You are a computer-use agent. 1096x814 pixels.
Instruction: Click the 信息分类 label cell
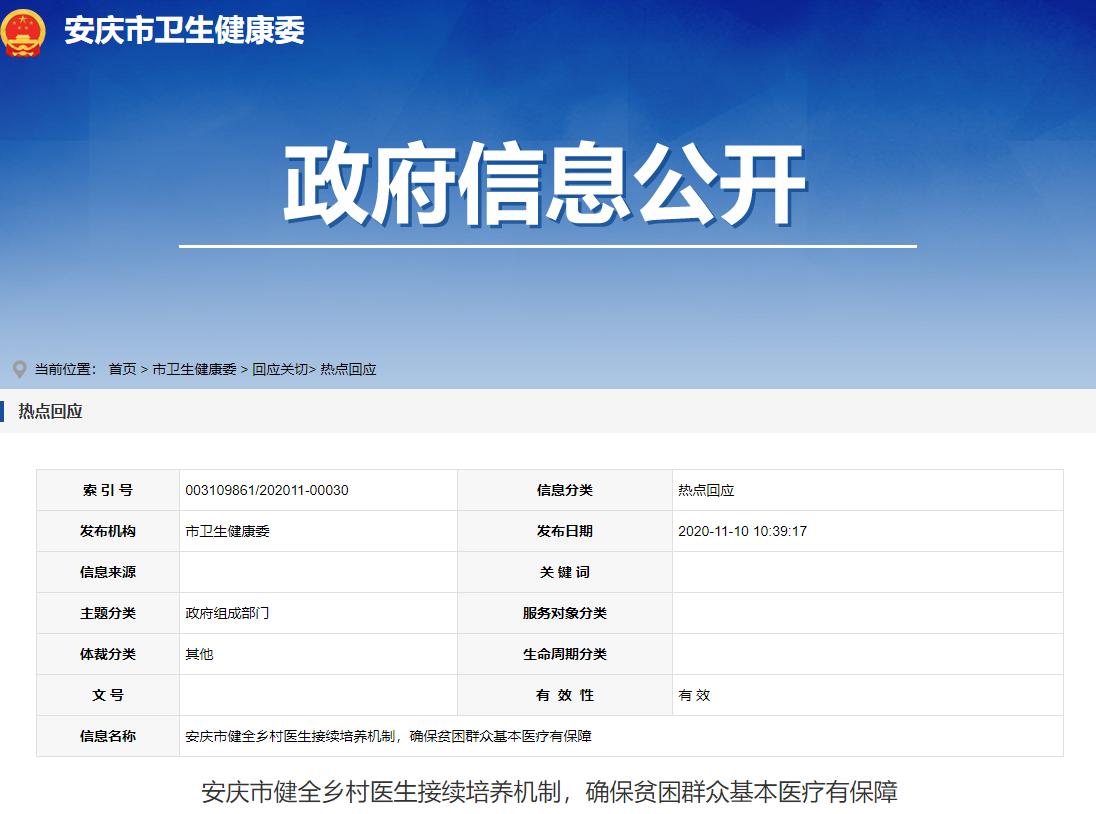point(565,490)
